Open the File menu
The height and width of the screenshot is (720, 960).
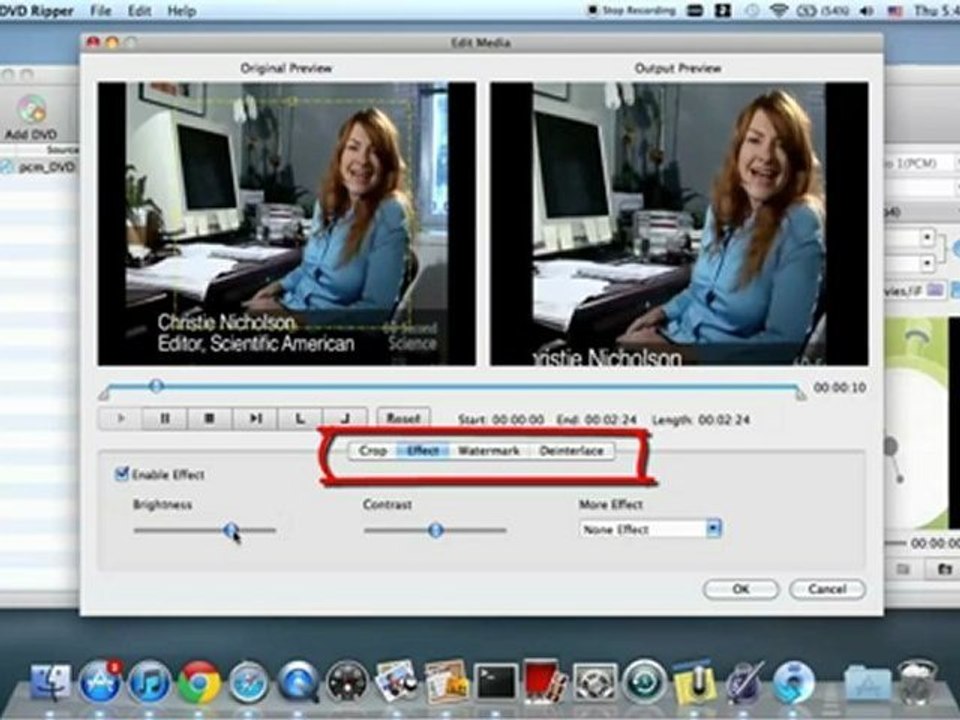100,10
